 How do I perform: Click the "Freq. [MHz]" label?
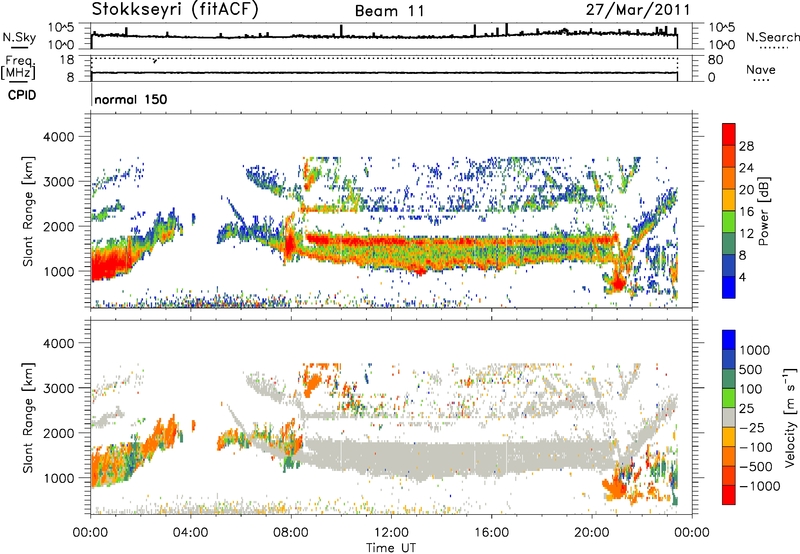(x=18, y=68)
